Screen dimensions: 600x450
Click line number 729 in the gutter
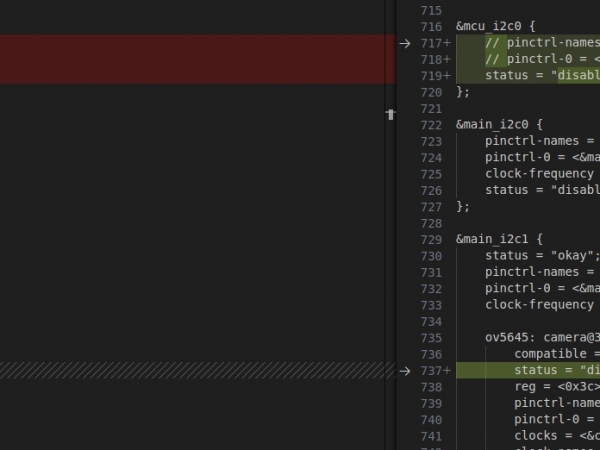point(431,240)
